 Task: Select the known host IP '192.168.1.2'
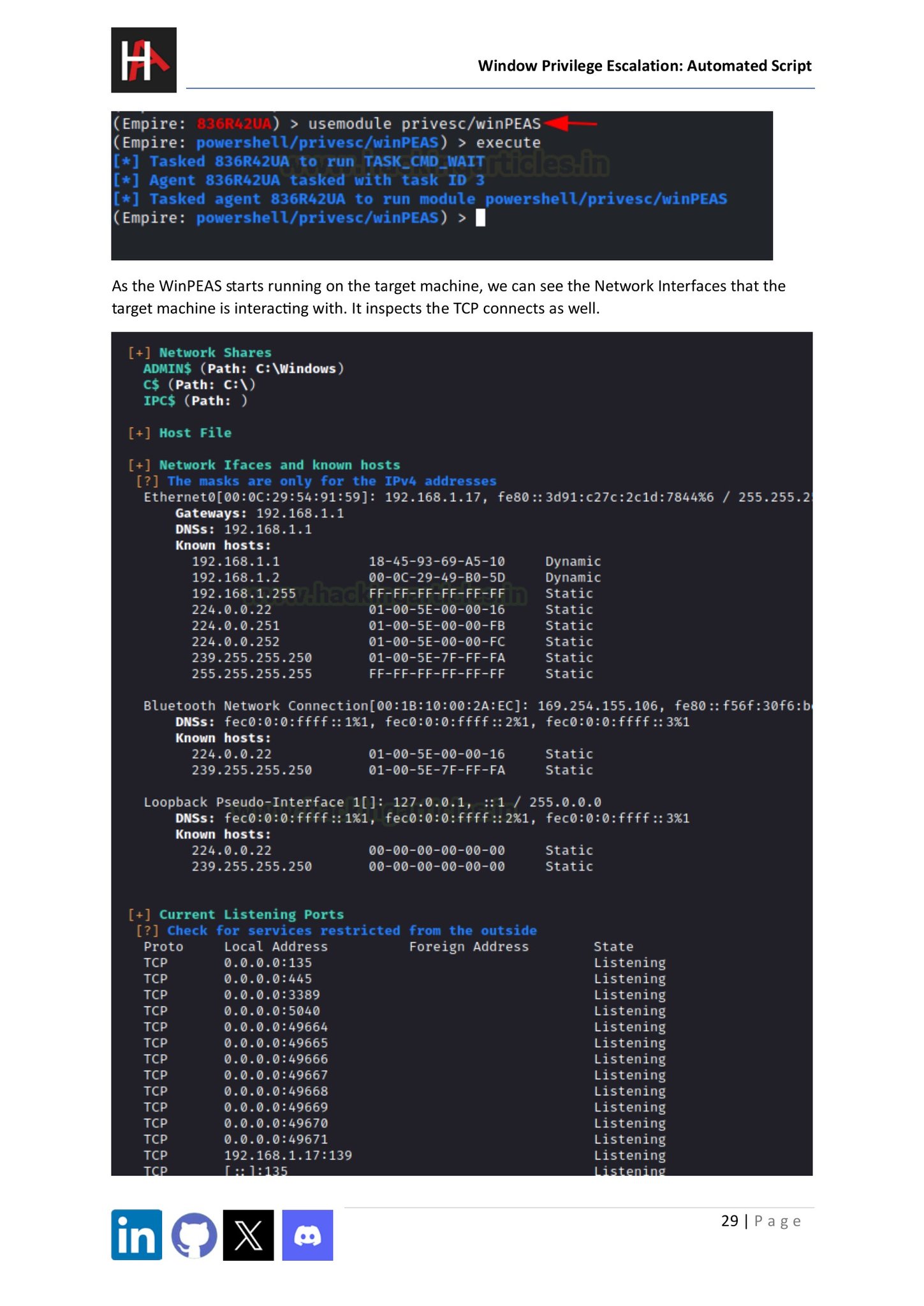[x=235, y=577]
